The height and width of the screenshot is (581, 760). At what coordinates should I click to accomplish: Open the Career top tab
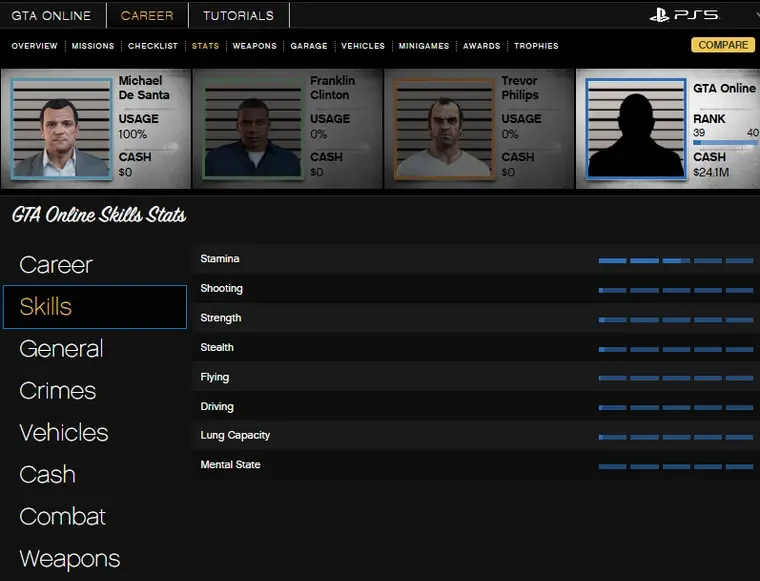[x=147, y=15]
